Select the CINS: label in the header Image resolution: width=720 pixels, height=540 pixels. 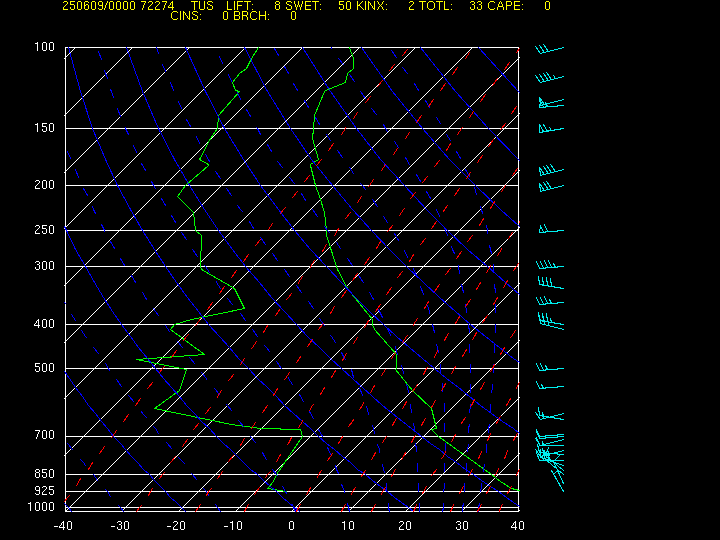[x=186, y=16]
